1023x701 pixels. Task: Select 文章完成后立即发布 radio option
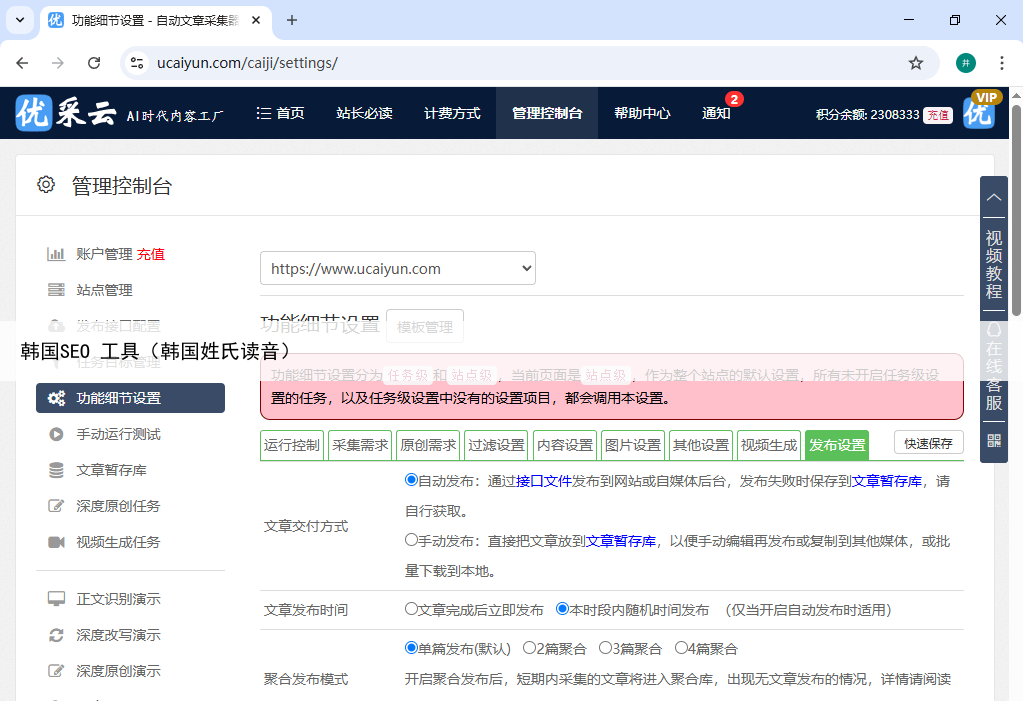point(411,609)
